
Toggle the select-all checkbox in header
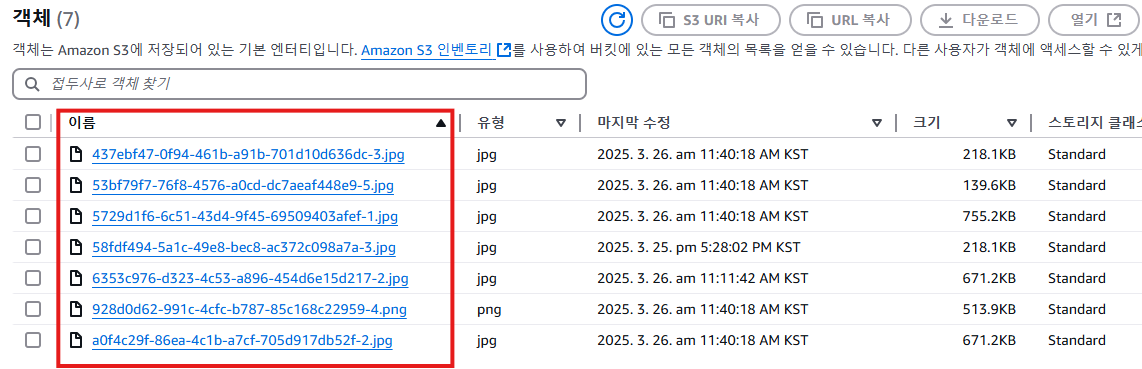point(33,122)
